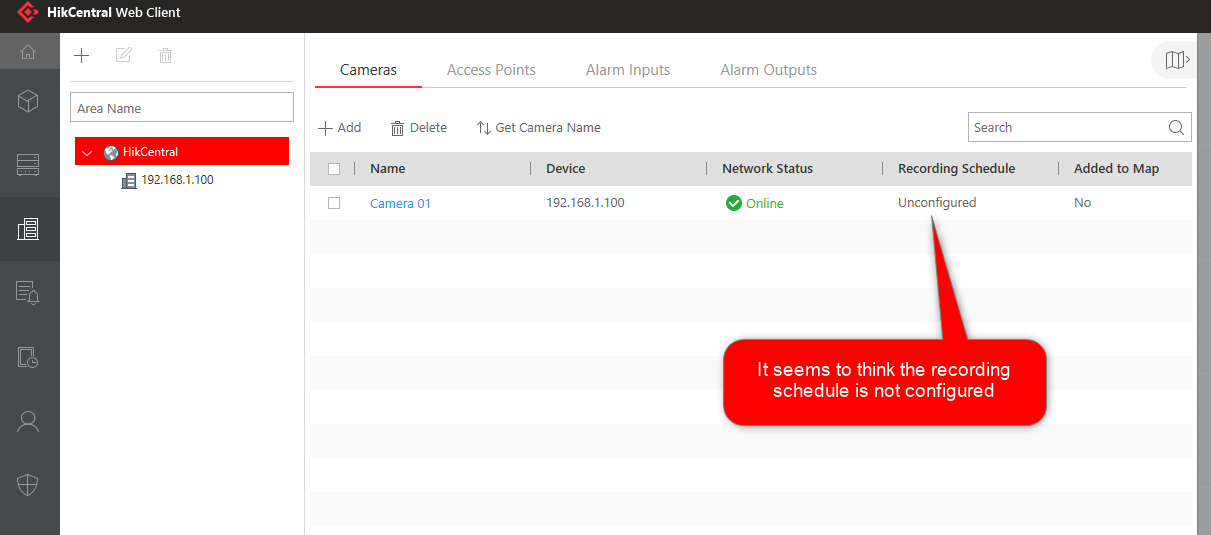The height and width of the screenshot is (535, 1211).
Task: Collapse the HikCentral tree node
Action: pyautogui.click(x=88, y=153)
